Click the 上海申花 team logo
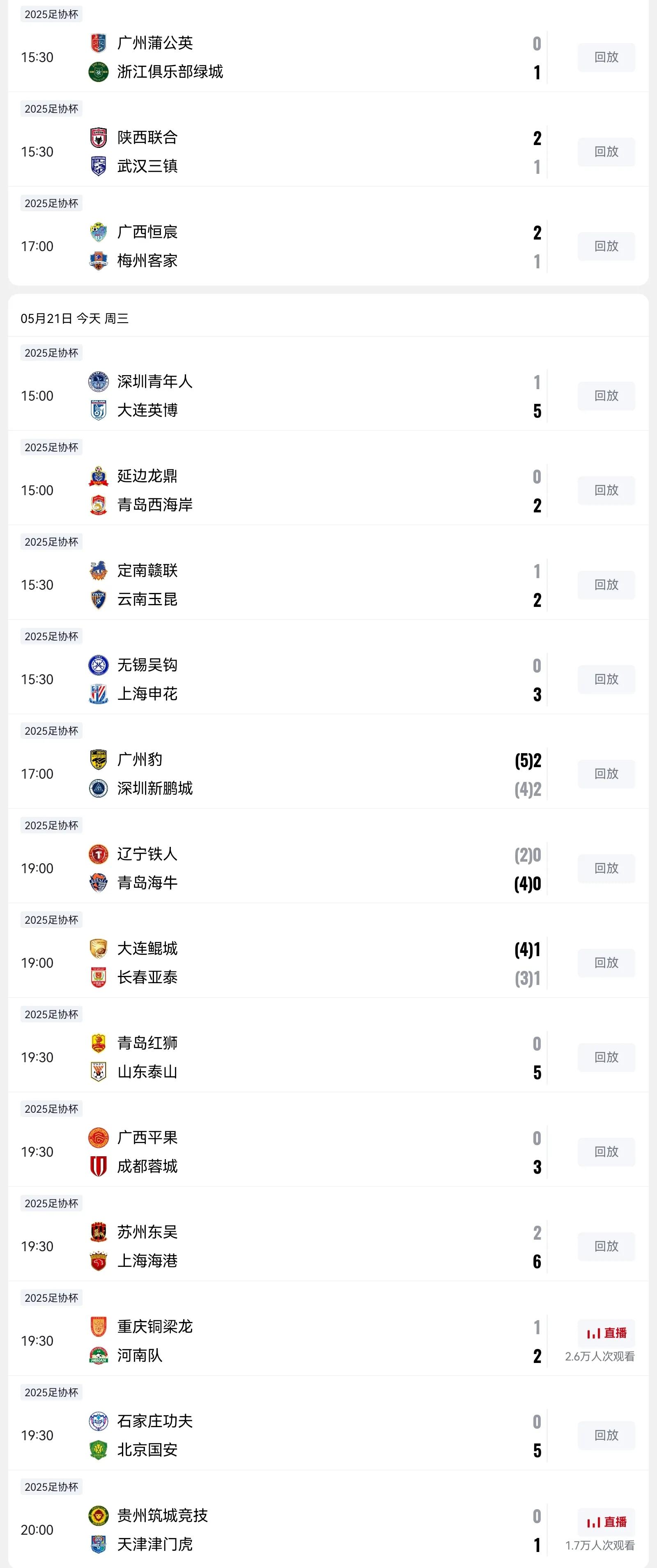The width and height of the screenshot is (657, 1568). 99,694
